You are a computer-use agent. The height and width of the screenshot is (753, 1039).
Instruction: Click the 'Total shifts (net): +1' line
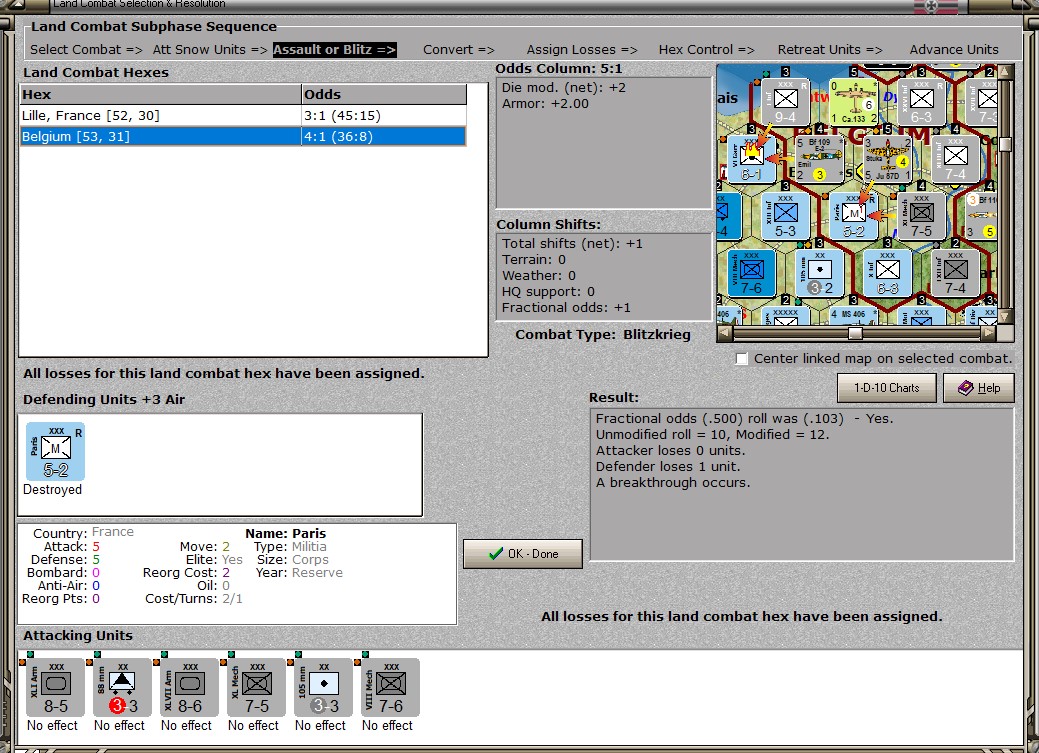(x=572, y=243)
